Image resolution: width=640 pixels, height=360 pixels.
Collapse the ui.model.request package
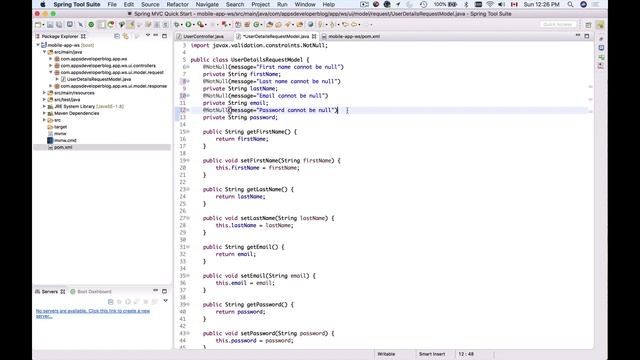[51, 72]
